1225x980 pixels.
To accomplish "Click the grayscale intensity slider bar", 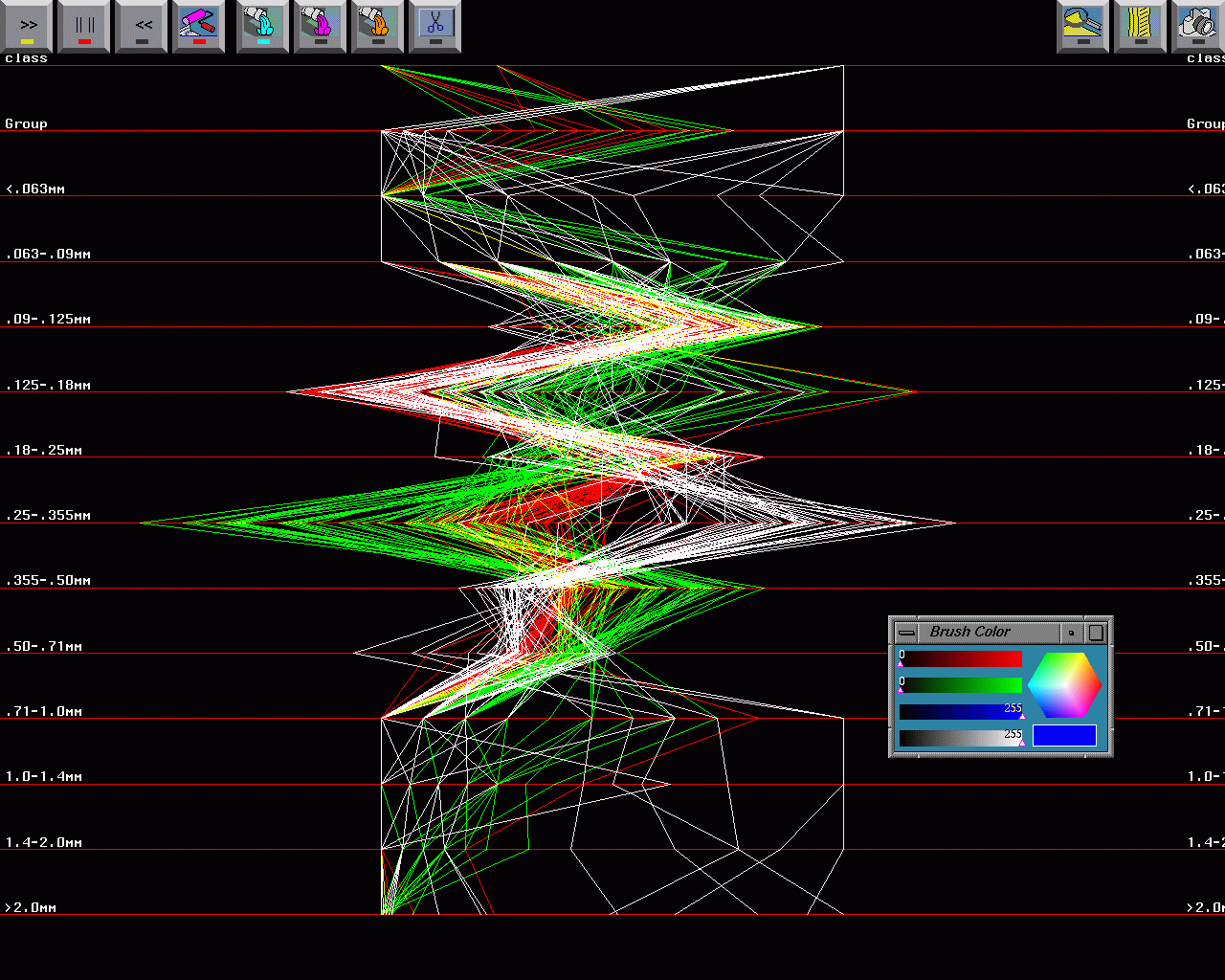I will click(961, 738).
